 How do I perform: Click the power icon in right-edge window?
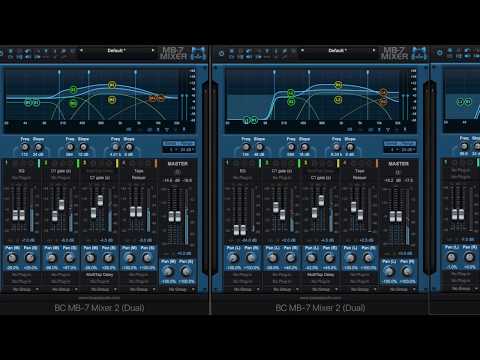point(439,53)
